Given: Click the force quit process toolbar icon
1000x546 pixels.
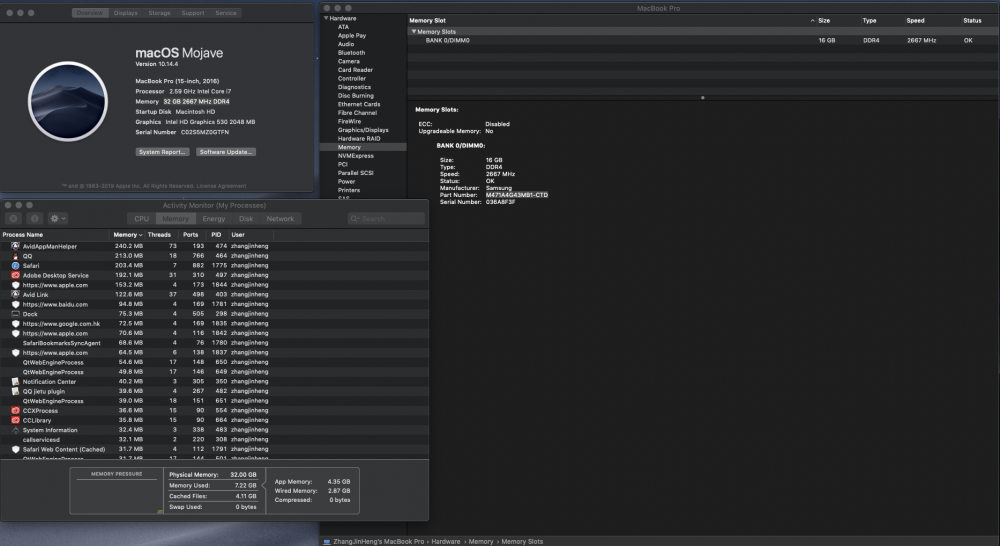Looking at the screenshot, I should point(13,218).
